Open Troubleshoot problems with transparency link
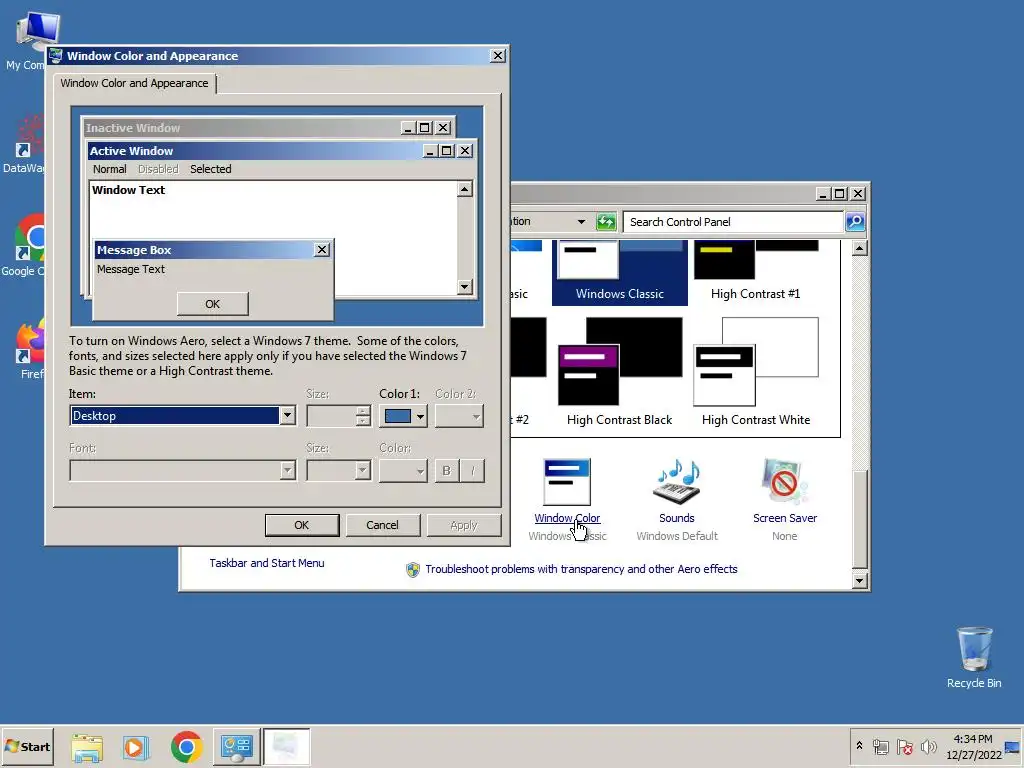This screenshot has width=1024, height=768. coord(581,569)
